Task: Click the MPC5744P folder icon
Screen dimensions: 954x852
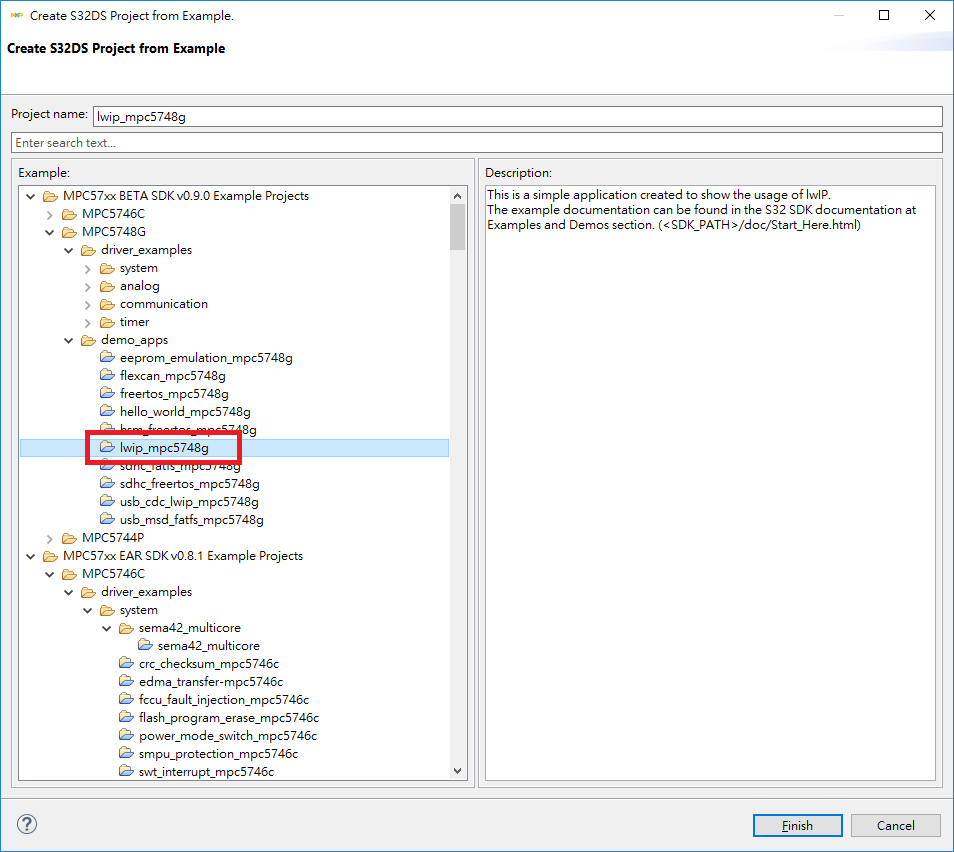Action: coord(69,538)
